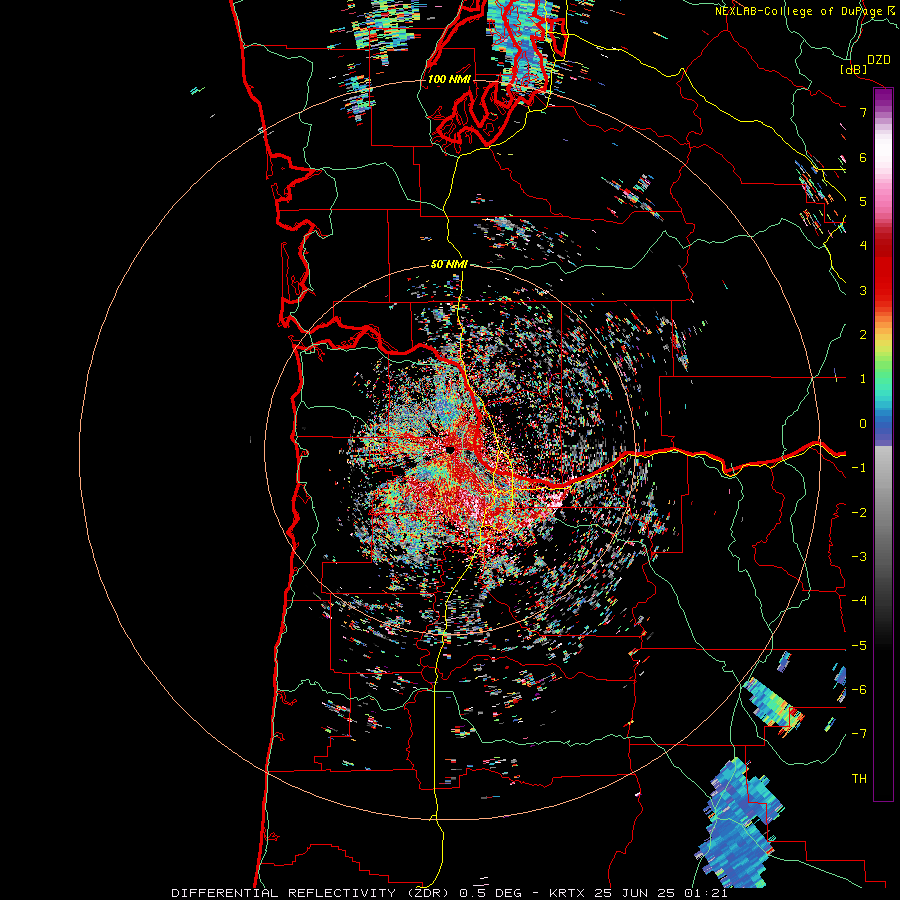900x900 pixels.
Task: Click the -5 label on color scale
Action: point(859,646)
